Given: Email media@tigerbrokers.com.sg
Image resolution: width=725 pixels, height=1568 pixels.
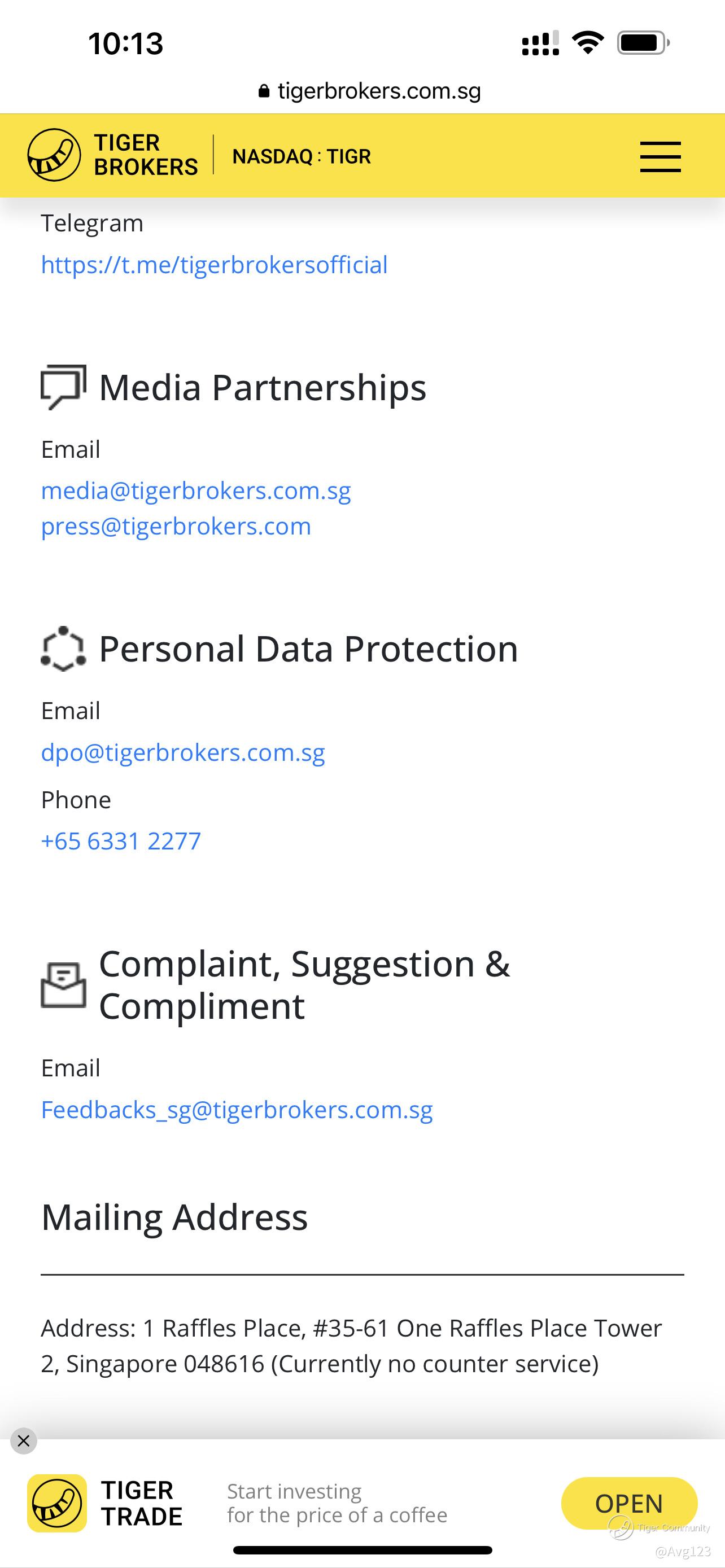Looking at the screenshot, I should (196, 490).
